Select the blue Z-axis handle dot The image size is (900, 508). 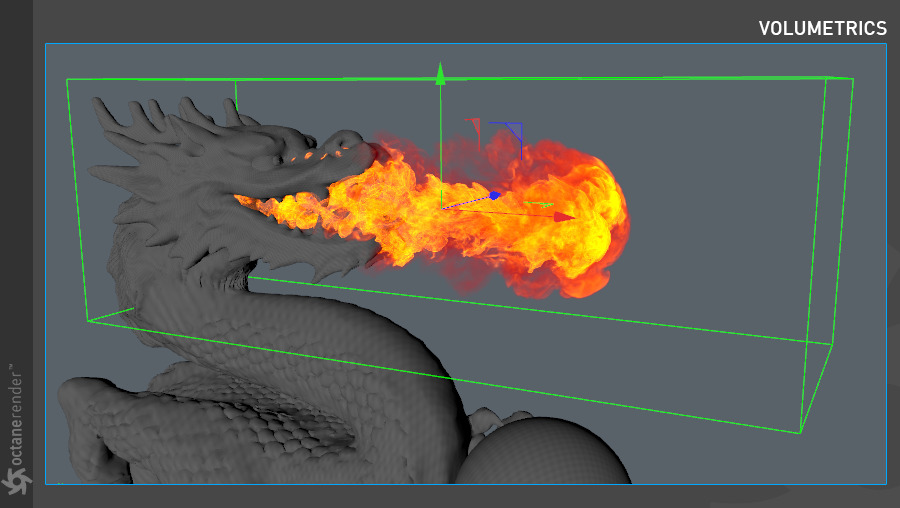[x=494, y=195]
